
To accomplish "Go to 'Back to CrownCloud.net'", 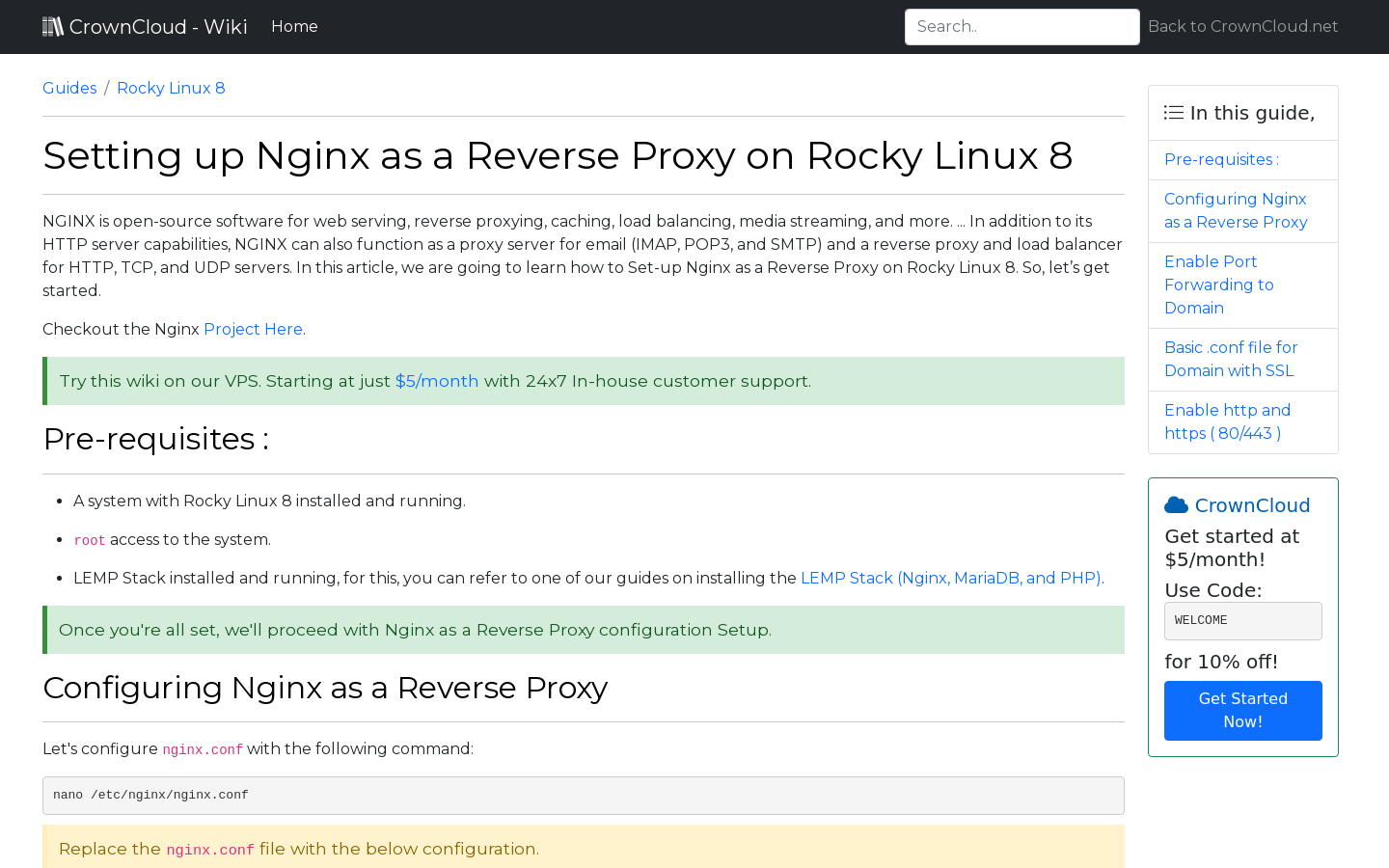I will coord(1242,26).
